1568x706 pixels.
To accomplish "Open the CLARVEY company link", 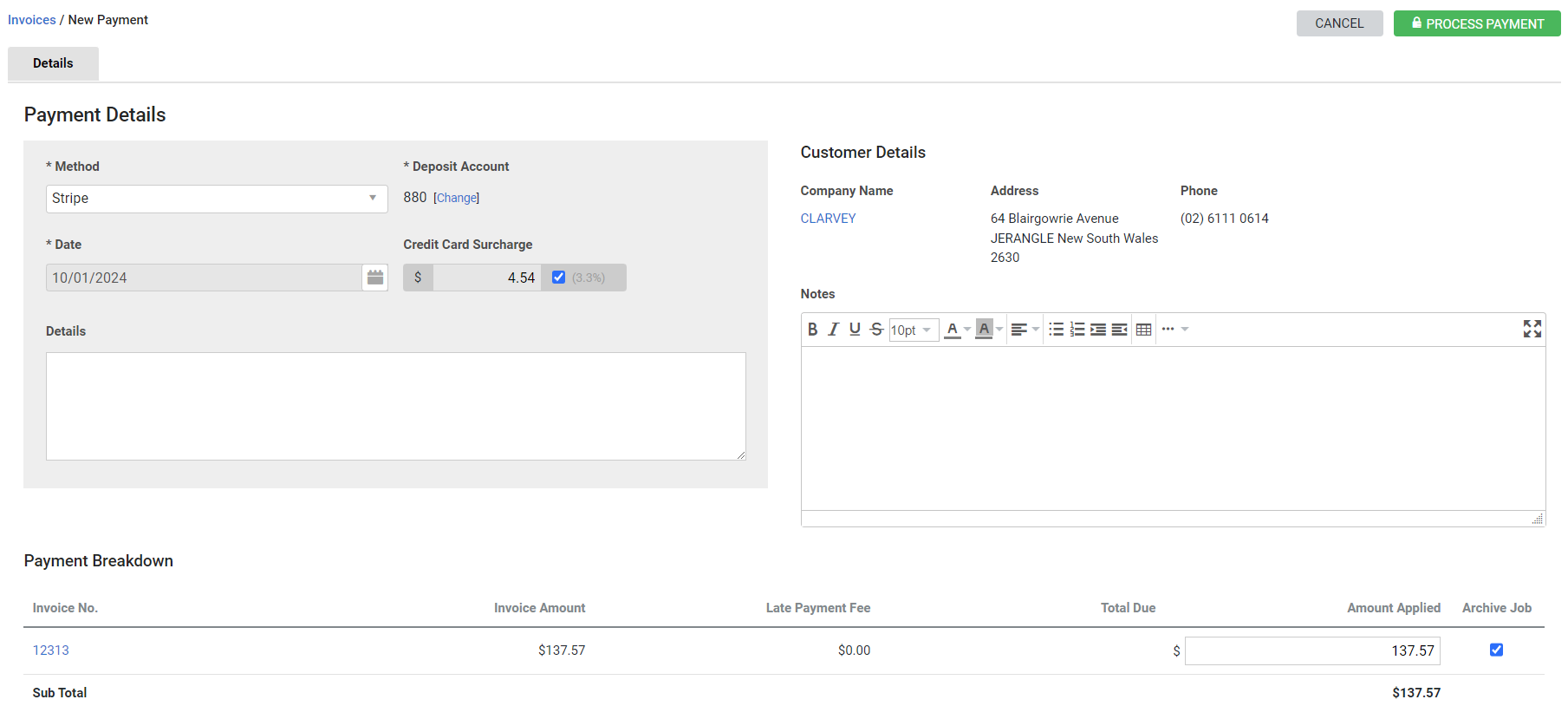I will click(828, 219).
